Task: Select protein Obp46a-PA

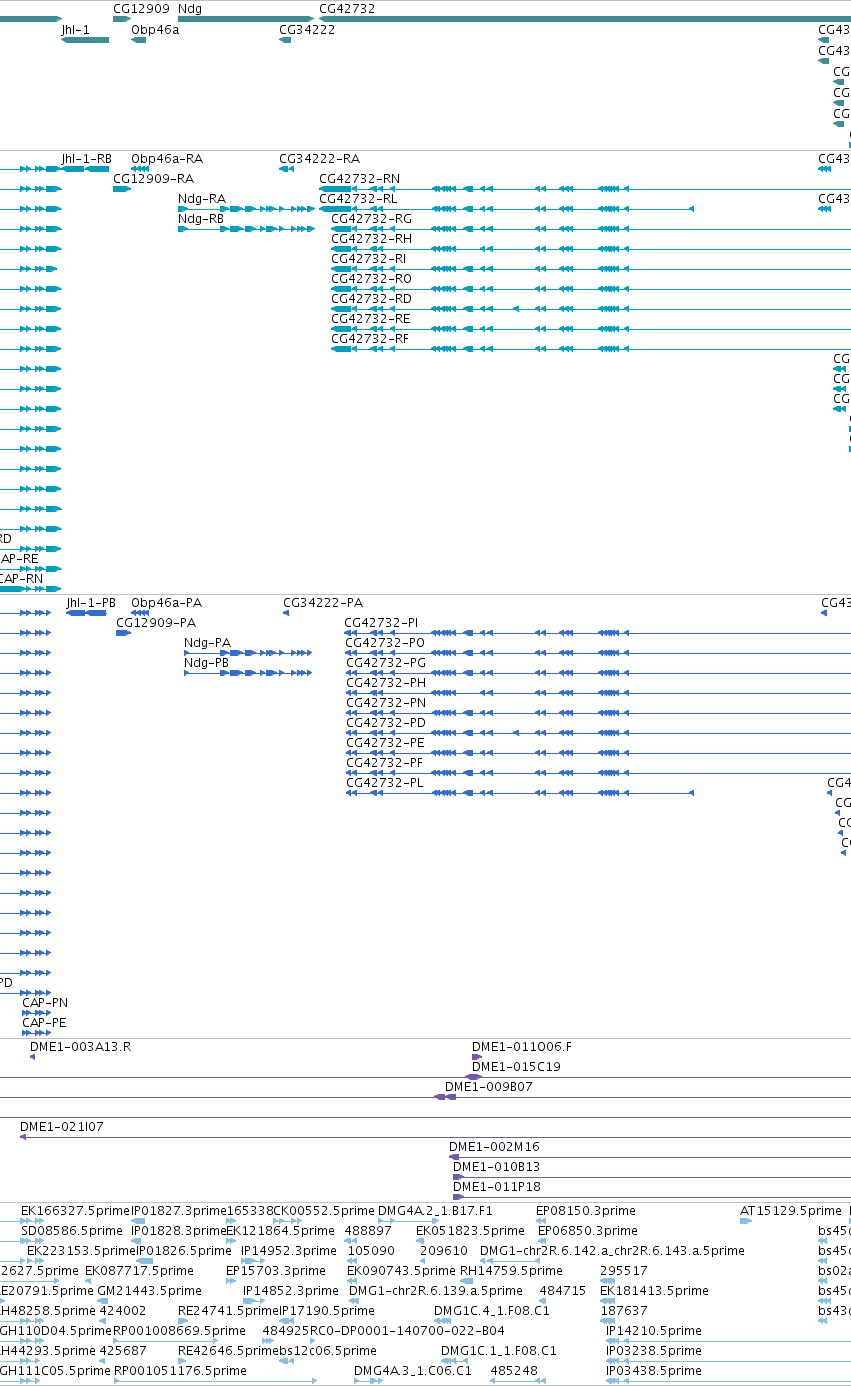Action: [x=166, y=602]
